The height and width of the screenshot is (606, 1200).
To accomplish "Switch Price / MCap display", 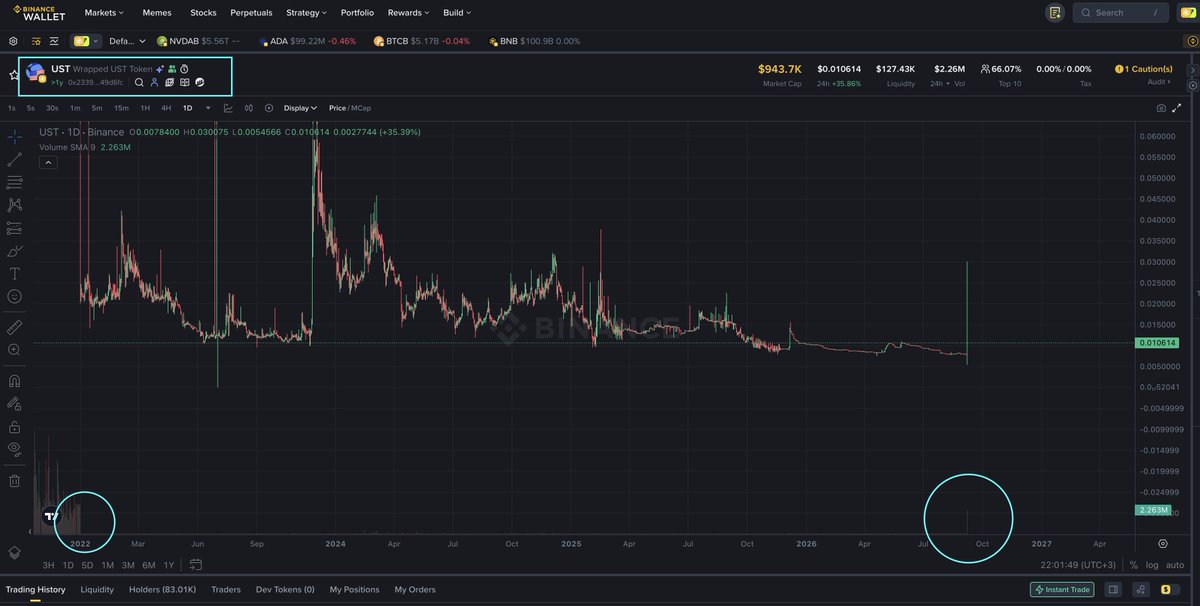I will 350,108.
